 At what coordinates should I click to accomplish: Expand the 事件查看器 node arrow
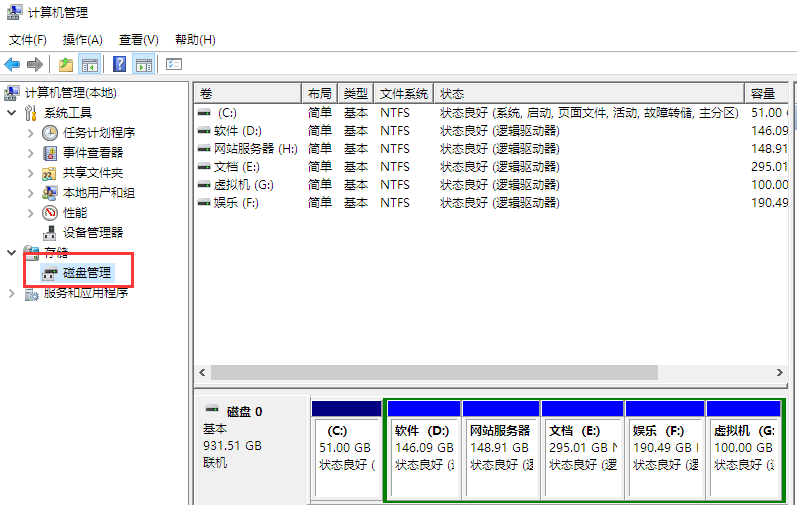(30, 153)
